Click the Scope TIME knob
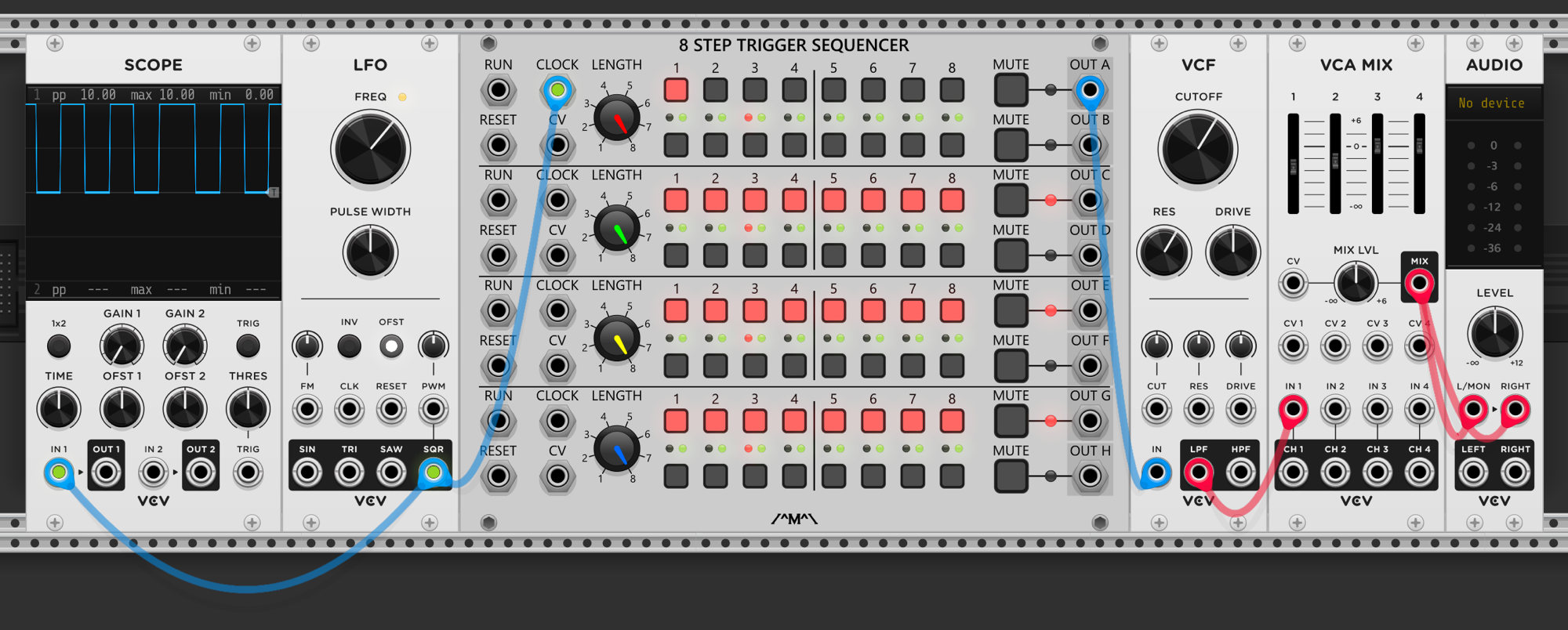The image size is (1568, 630). click(59, 409)
